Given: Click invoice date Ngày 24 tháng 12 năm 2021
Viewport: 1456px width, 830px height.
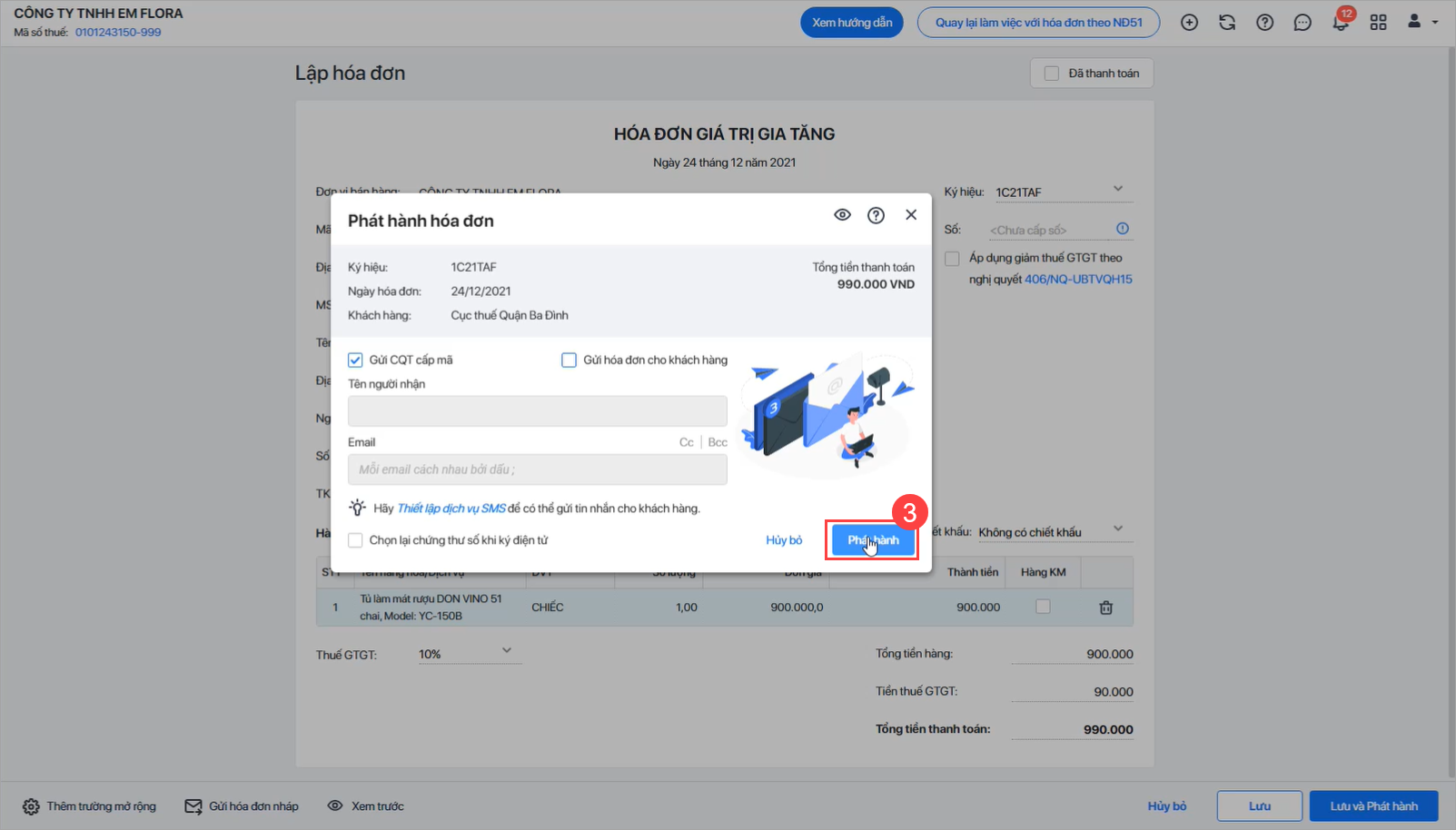Looking at the screenshot, I should pyautogui.click(x=724, y=163).
